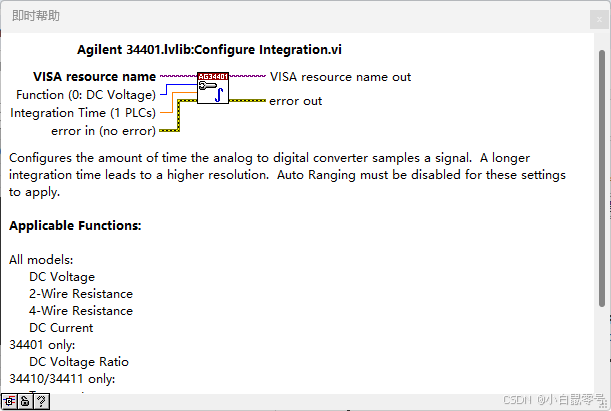
Task: Click VISA resource name out label
Action: [x=340, y=77]
